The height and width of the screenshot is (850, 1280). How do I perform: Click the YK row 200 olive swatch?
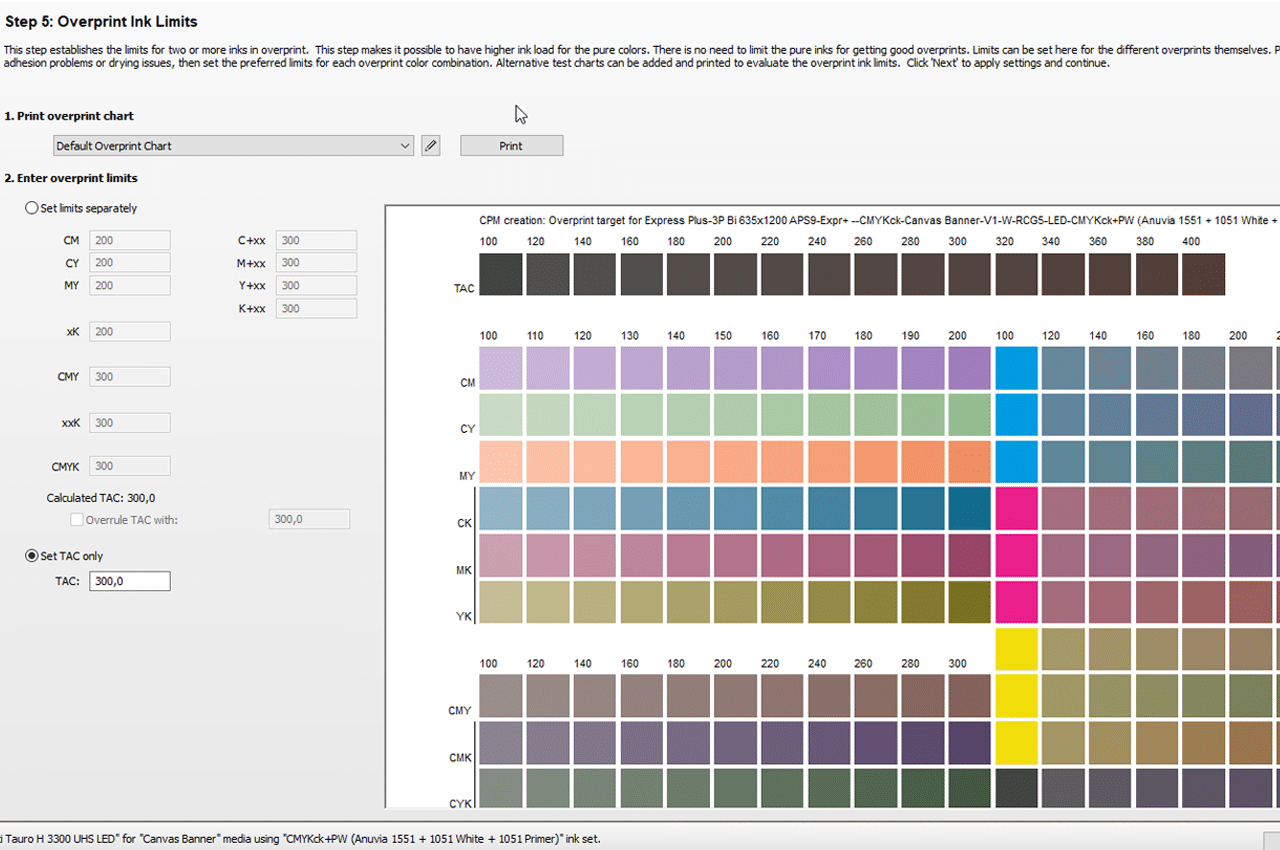(x=969, y=602)
